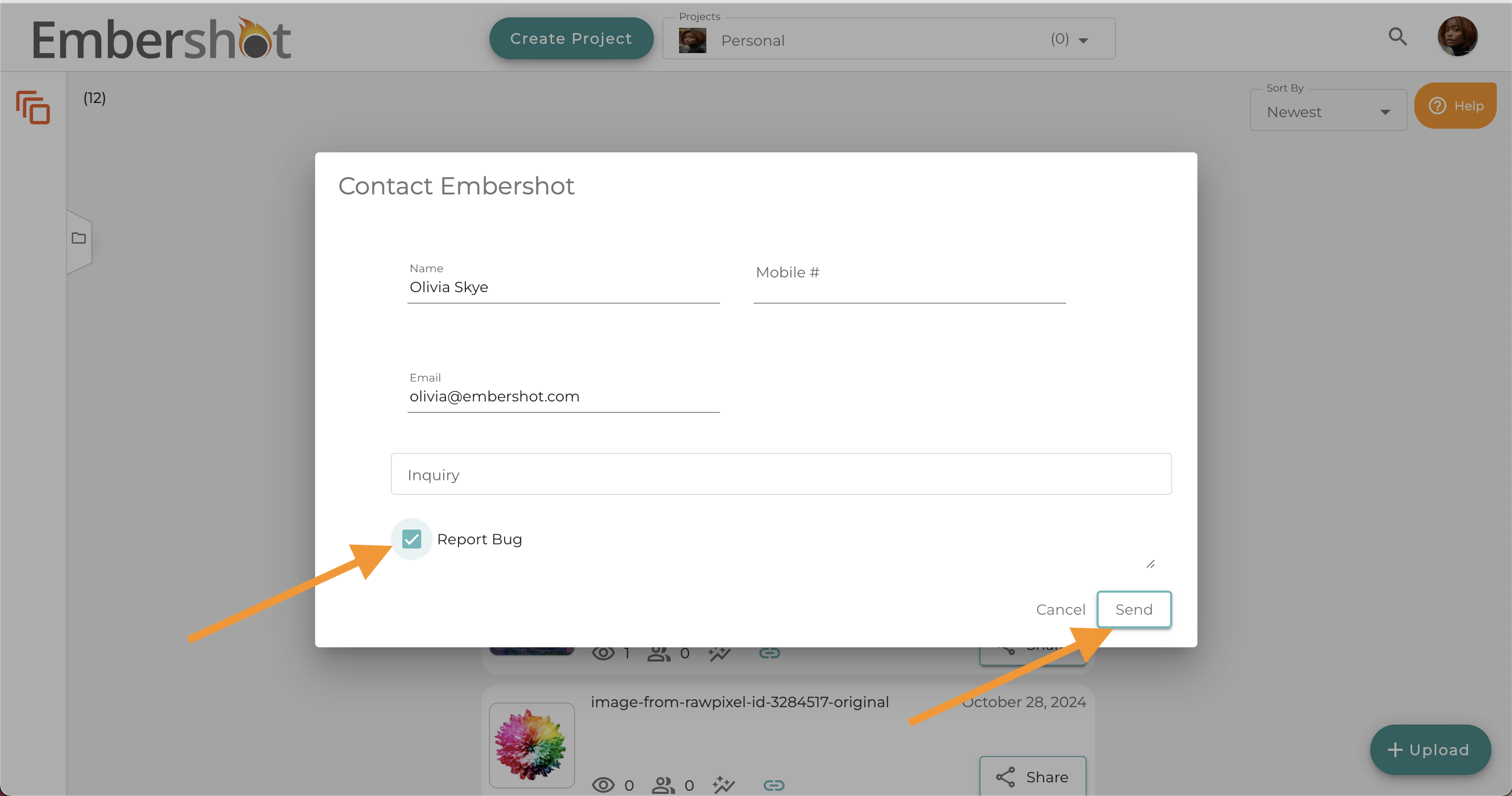Open the user profile avatar
This screenshot has height=796, width=1512.
[1457, 37]
